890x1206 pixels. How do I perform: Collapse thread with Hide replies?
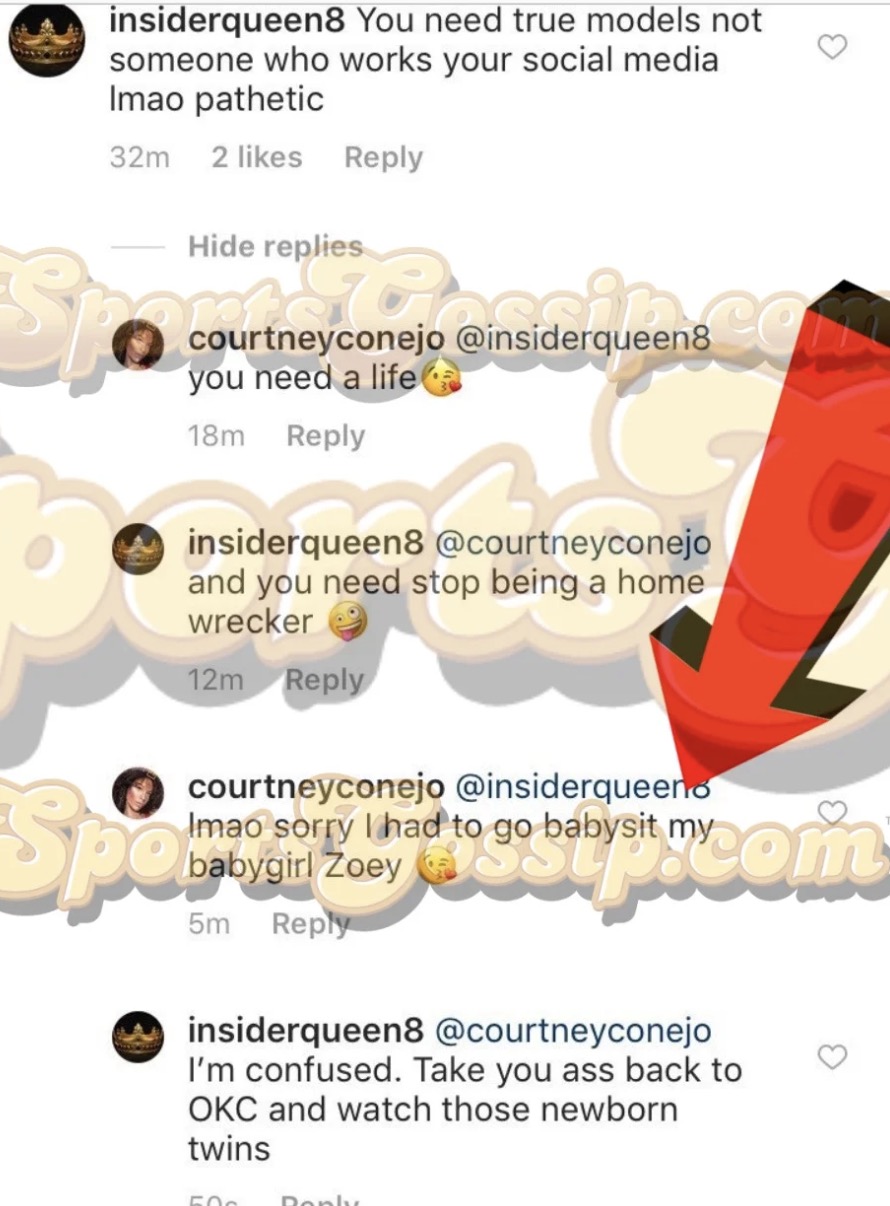[275, 246]
